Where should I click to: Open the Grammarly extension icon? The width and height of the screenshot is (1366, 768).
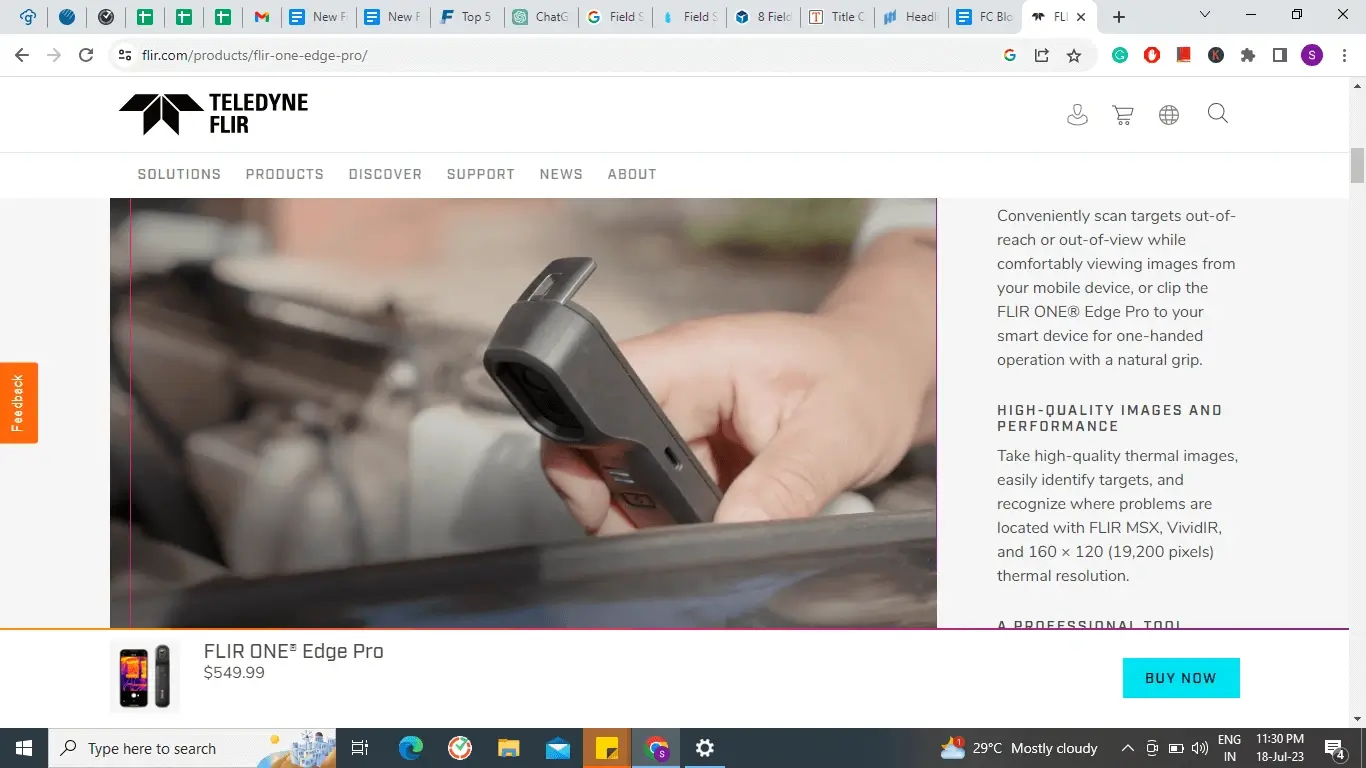pos(1120,55)
